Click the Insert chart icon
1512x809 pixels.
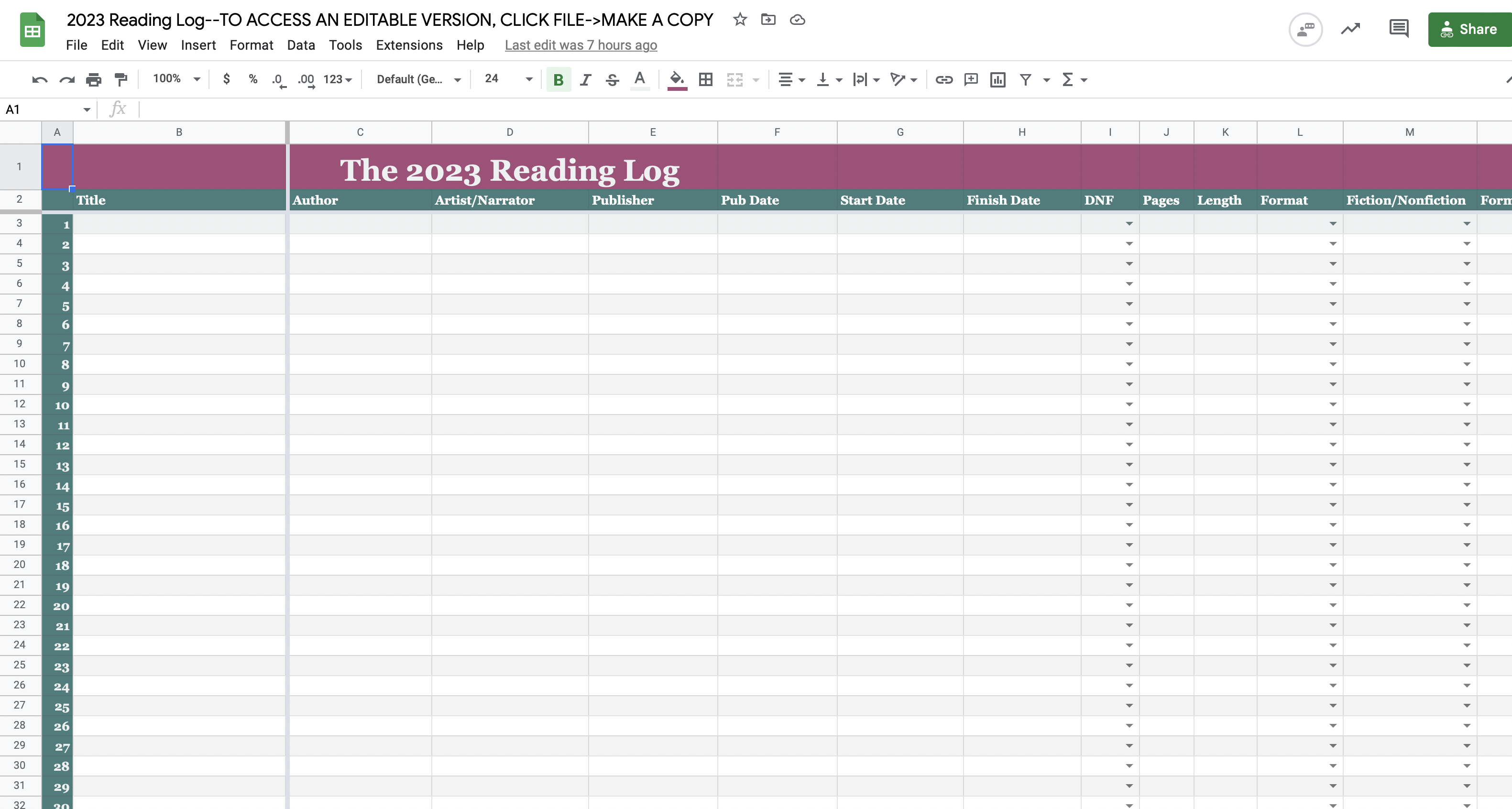coord(998,79)
